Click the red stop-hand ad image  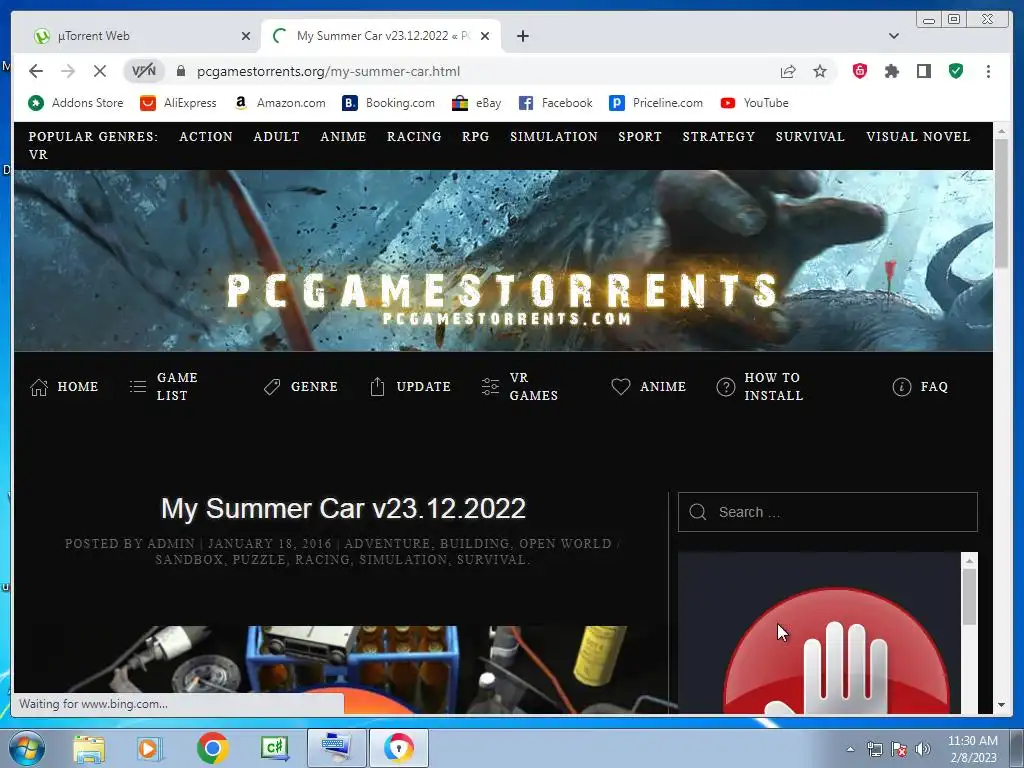pos(837,650)
